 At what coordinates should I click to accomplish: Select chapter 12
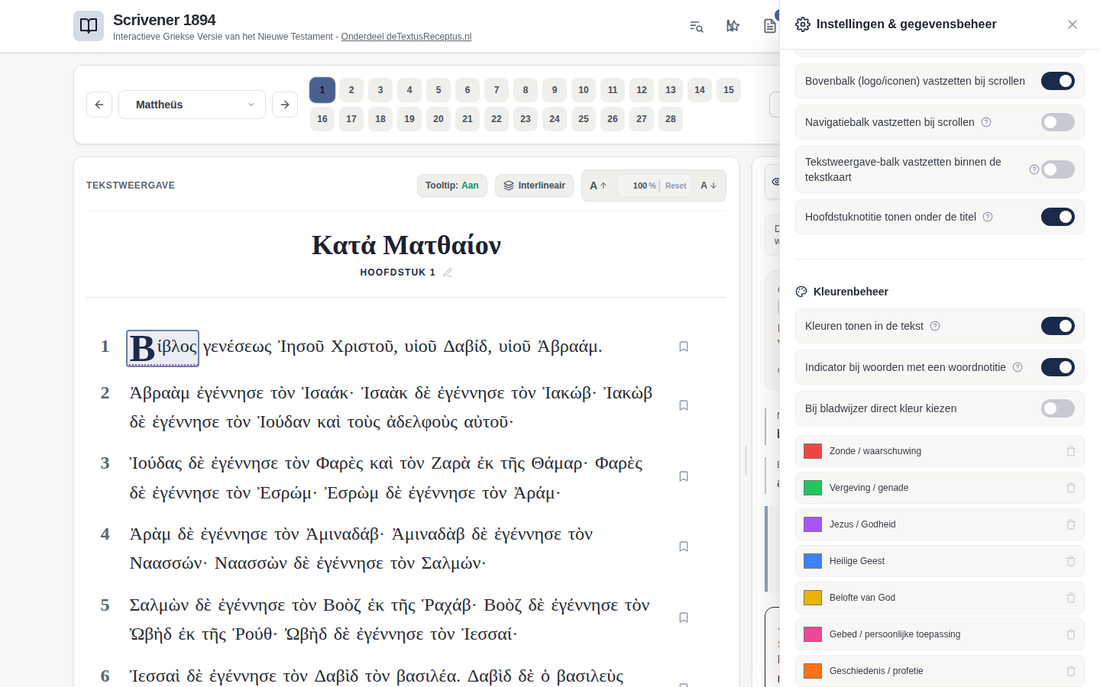(x=641, y=90)
